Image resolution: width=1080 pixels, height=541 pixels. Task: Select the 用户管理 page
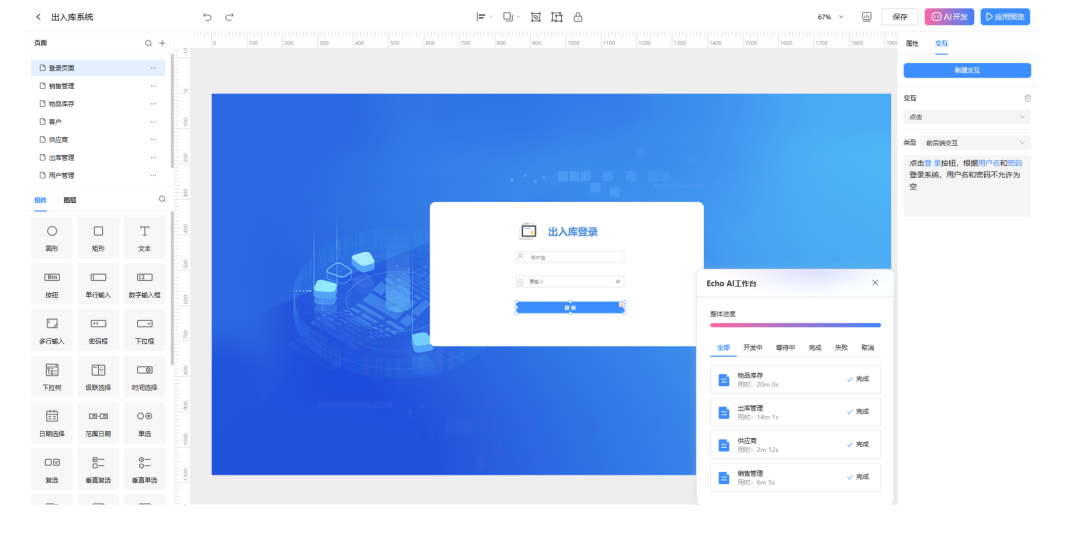[x=98, y=175]
